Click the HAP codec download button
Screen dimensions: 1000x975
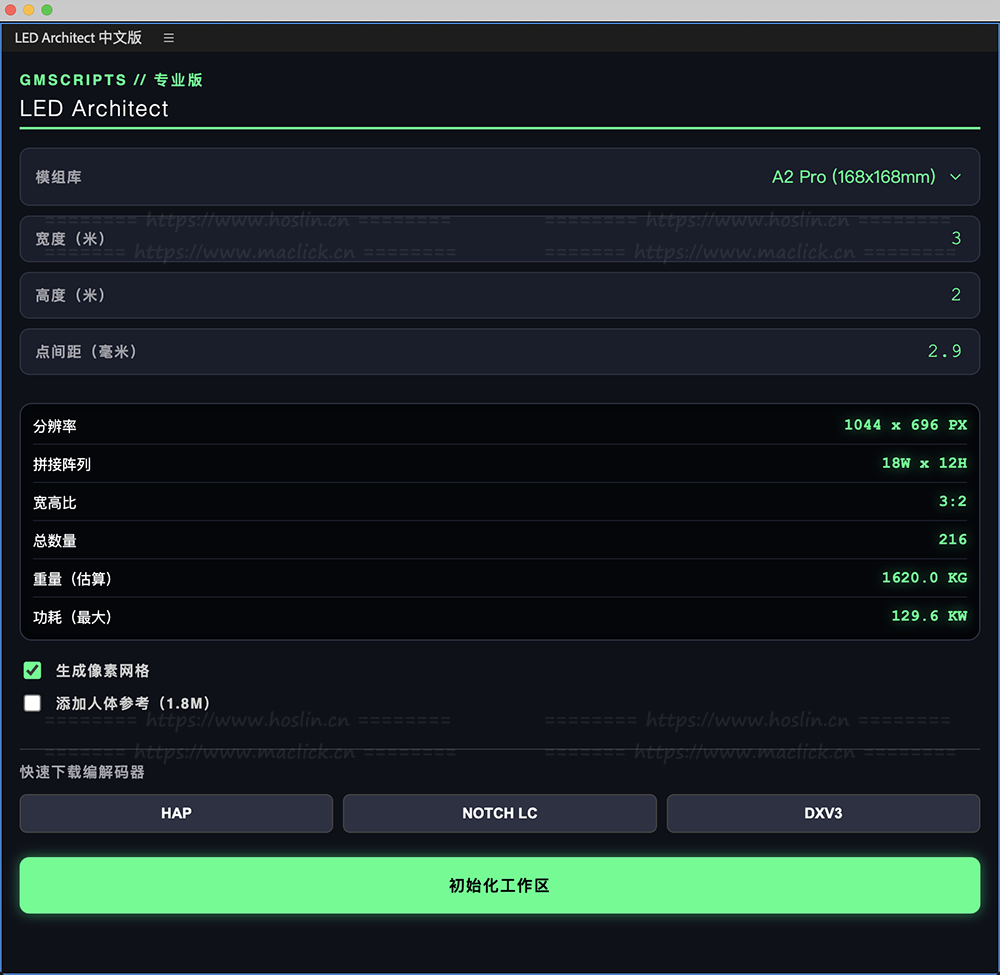point(176,813)
